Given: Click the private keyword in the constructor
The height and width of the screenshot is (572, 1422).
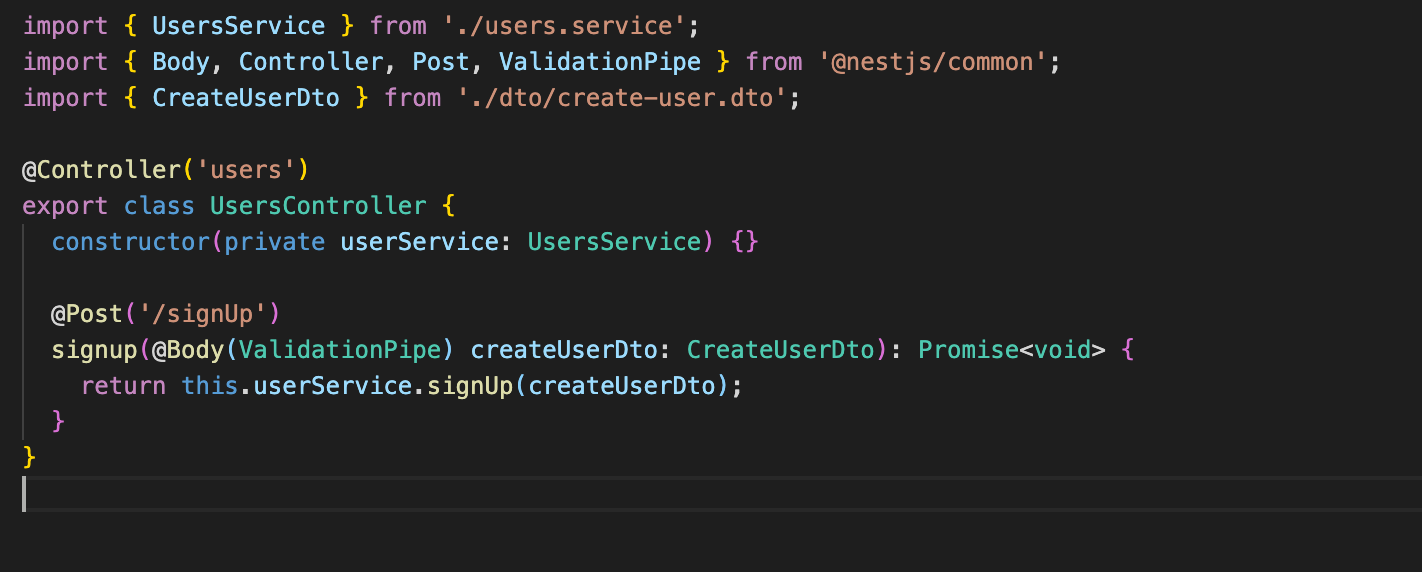Looking at the screenshot, I should coord(275,241).
